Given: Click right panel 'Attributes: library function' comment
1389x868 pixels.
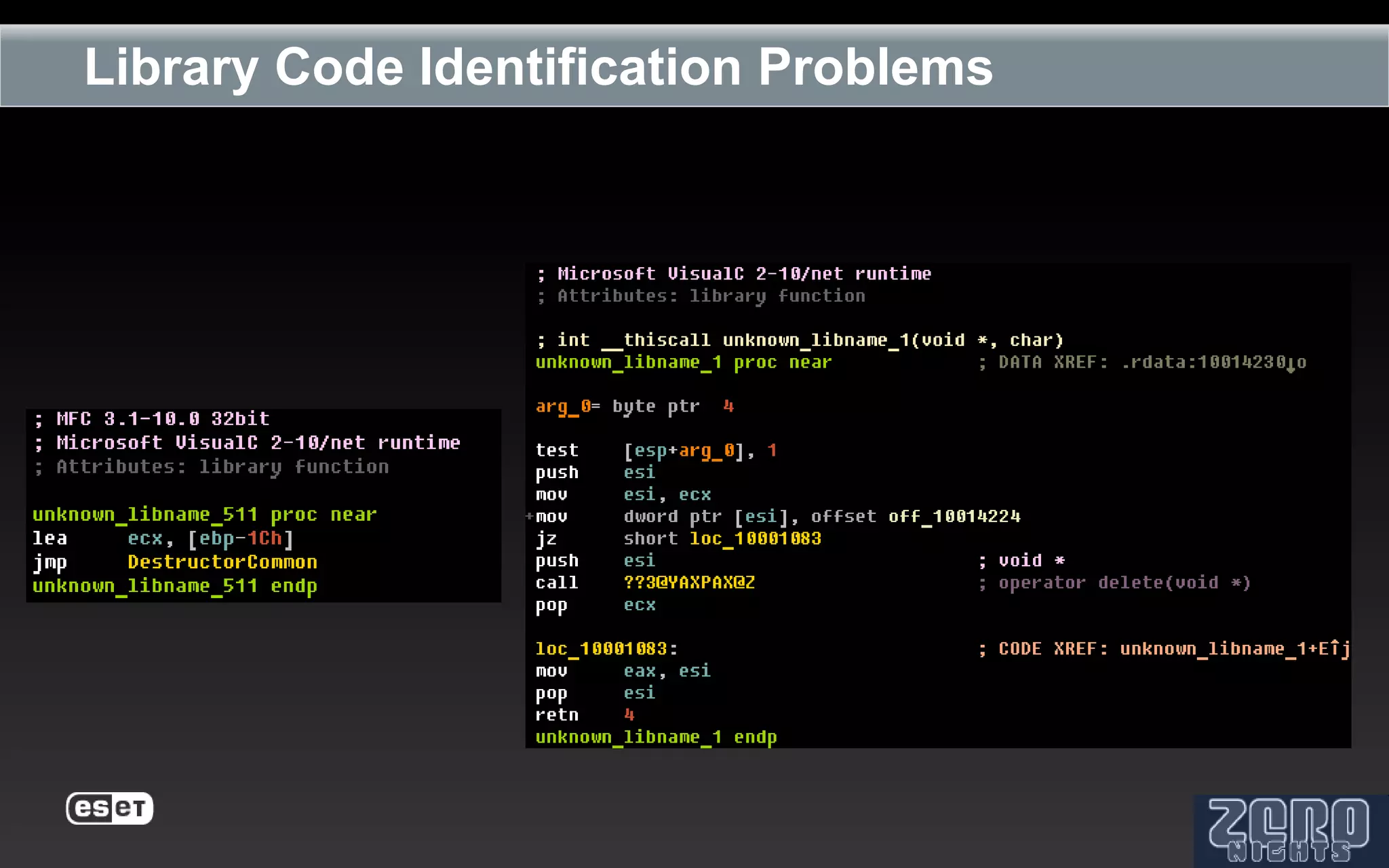Looking at the screenshot, I should tap(701, 296).
